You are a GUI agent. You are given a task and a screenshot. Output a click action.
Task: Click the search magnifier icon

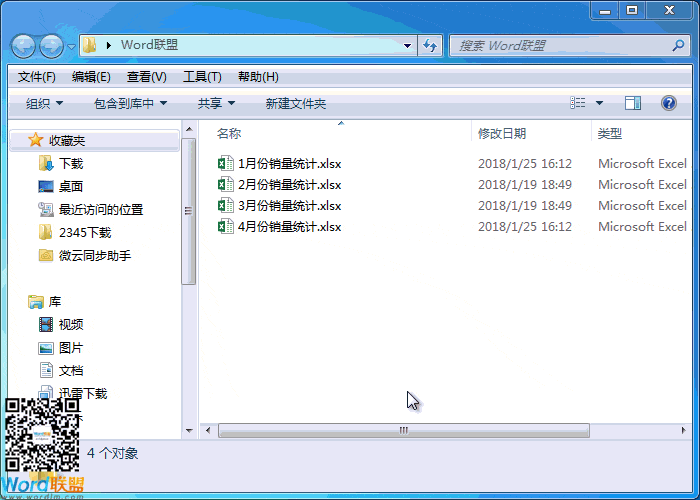pyautogui.click(x=678, y=45)
